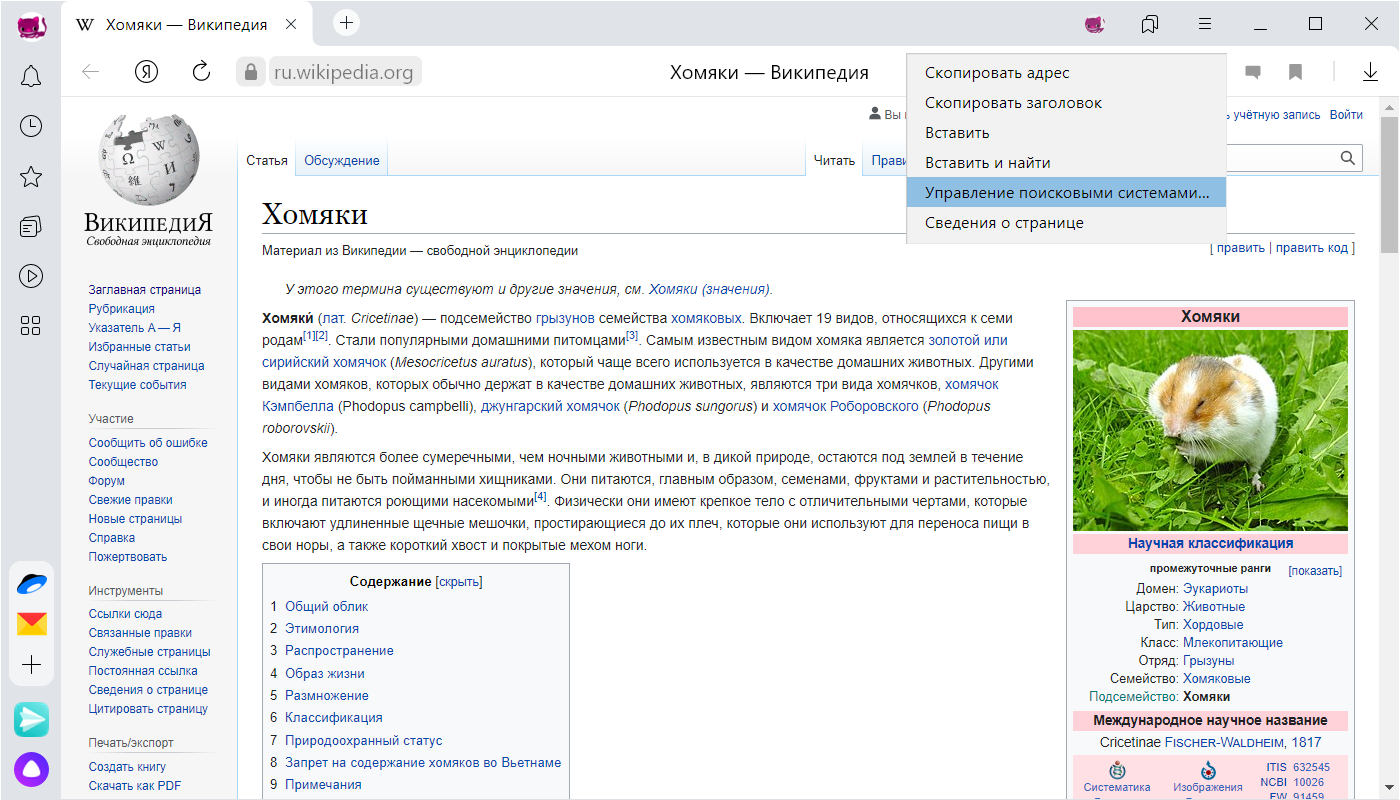Open browsing history clock icon
This screenshot has width=1400, height=800.
31,125
